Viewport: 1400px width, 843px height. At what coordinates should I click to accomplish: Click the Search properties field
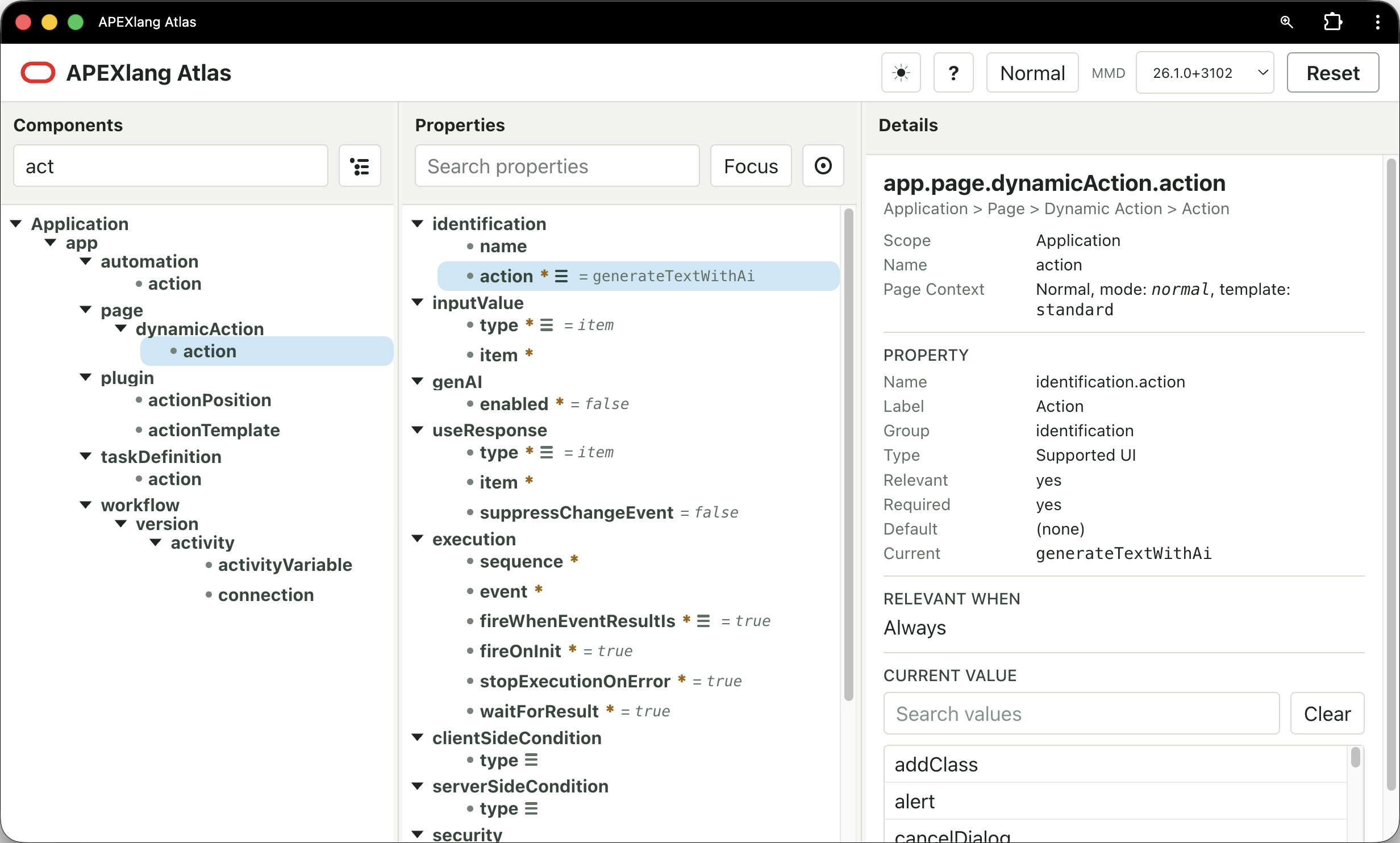coord(557,166)
